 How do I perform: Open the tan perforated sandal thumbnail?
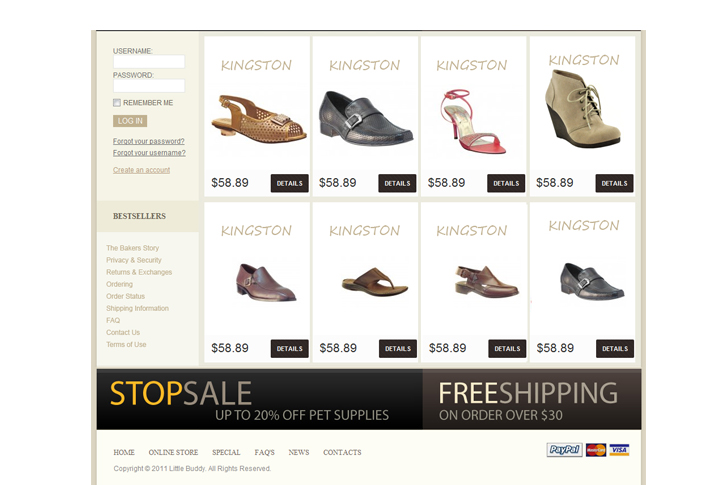[259, 119]
